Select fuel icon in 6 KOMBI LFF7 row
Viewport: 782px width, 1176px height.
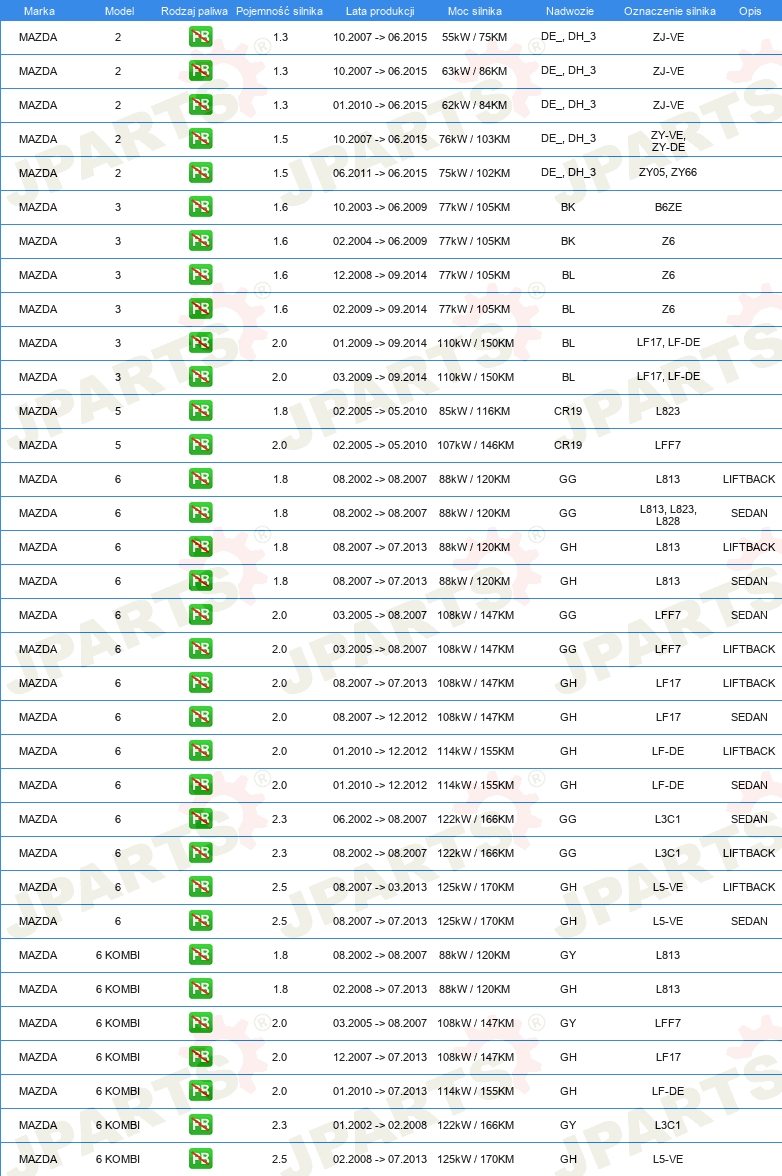pyautogui.click(x=200, y=1023)
